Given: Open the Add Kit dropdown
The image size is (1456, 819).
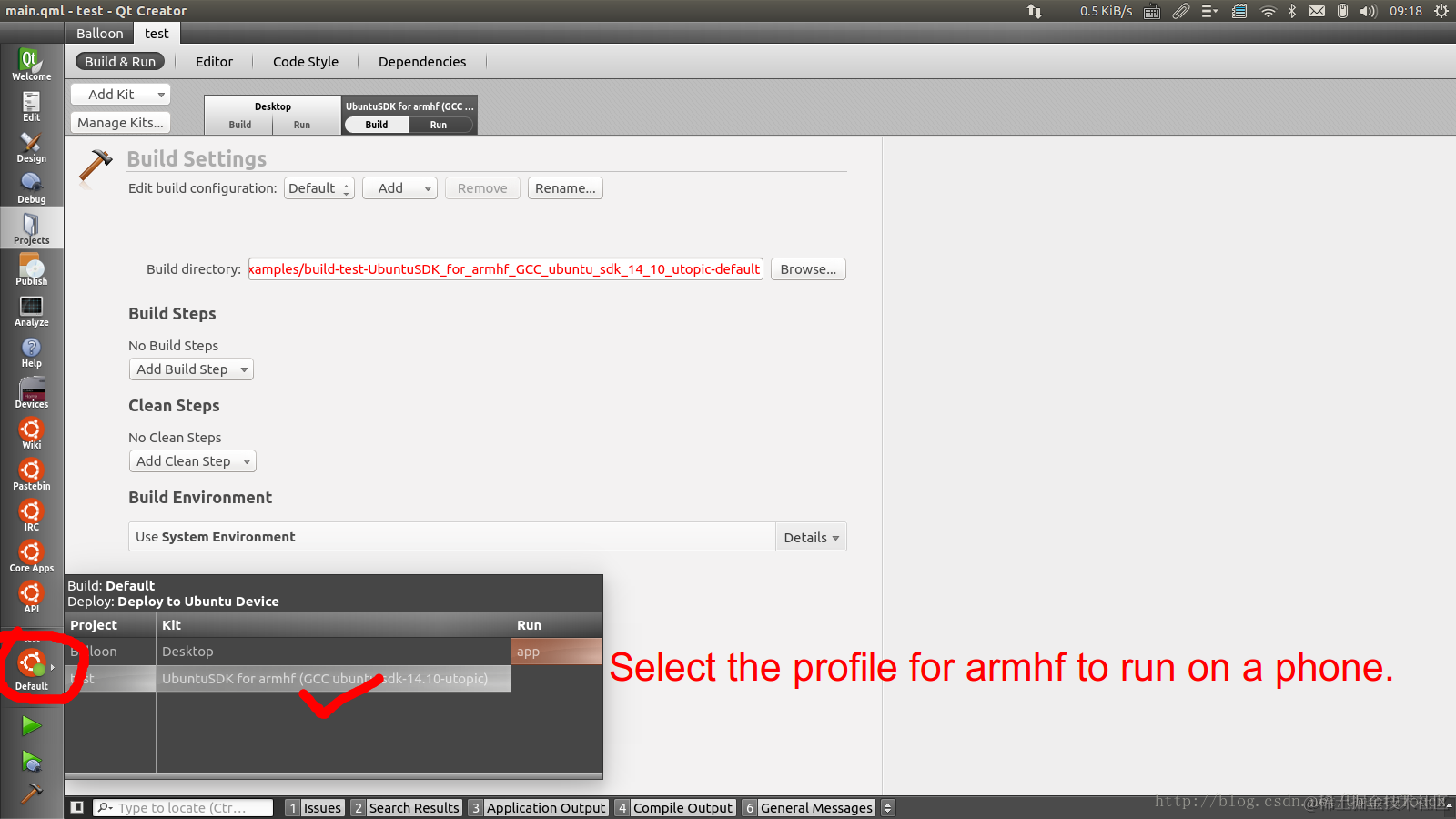Looking at the screenshot, I should (120, 95).
